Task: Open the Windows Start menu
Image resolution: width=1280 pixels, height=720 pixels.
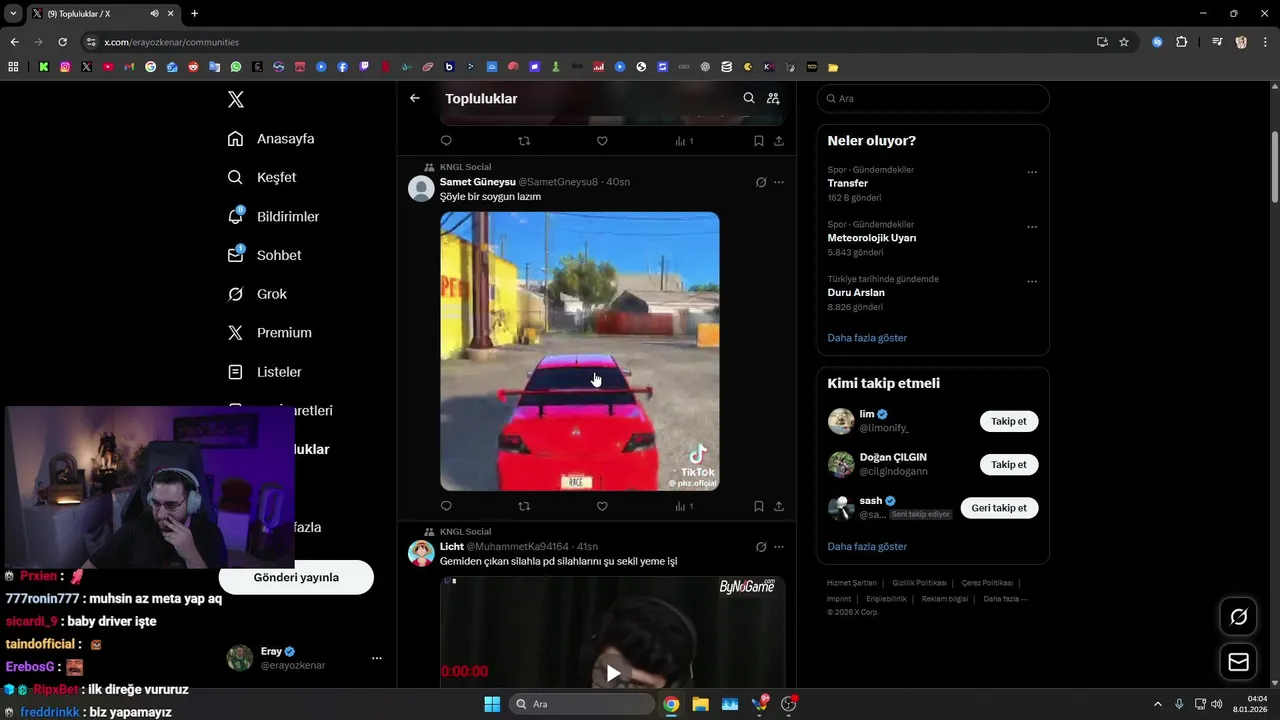Action: point(492,704)
